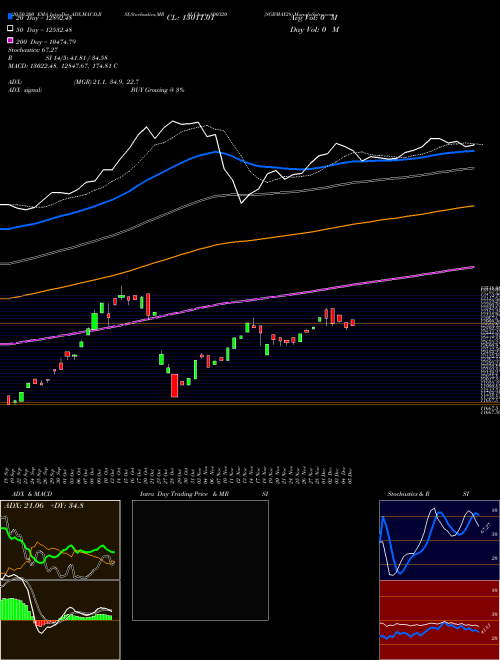500x660 pixels.
Task: Select the '20 Day - 12892.48' text
Action: [x=45, y=18]
